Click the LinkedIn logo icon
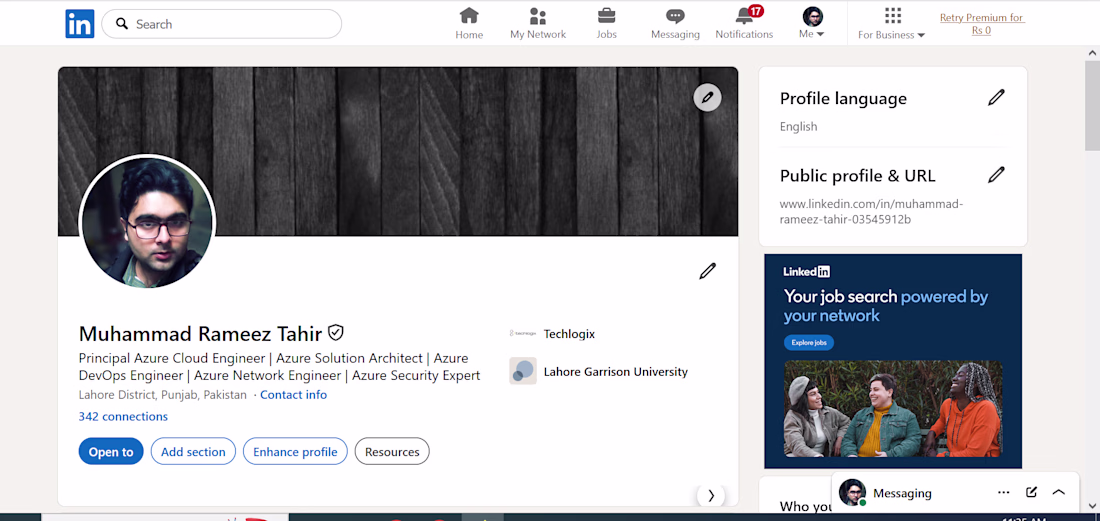Screen dimensions: 1100x521 coord(79,24)
